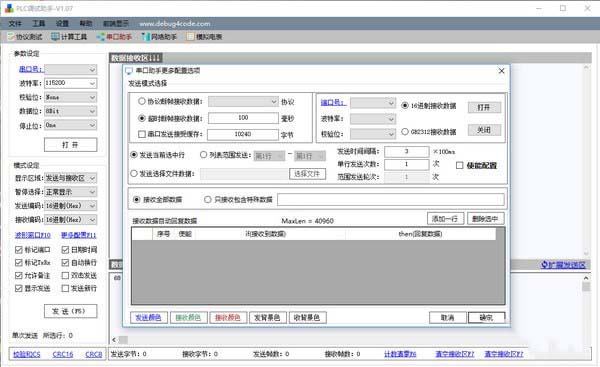Viewport: 600px width, 367px height.
Task: Expand the dialog's 端口号 dropdown
Action: (x=373, y=103)
